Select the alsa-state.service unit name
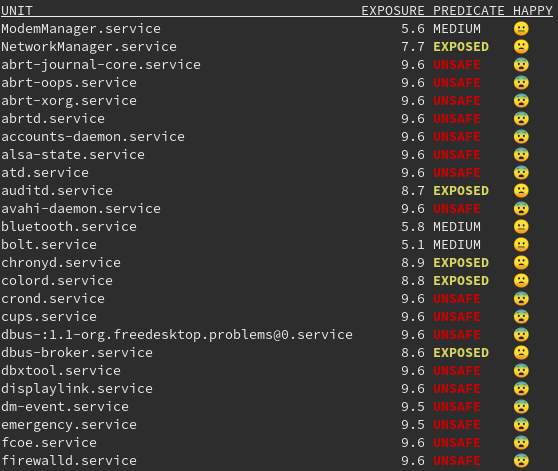 (73, 155)
